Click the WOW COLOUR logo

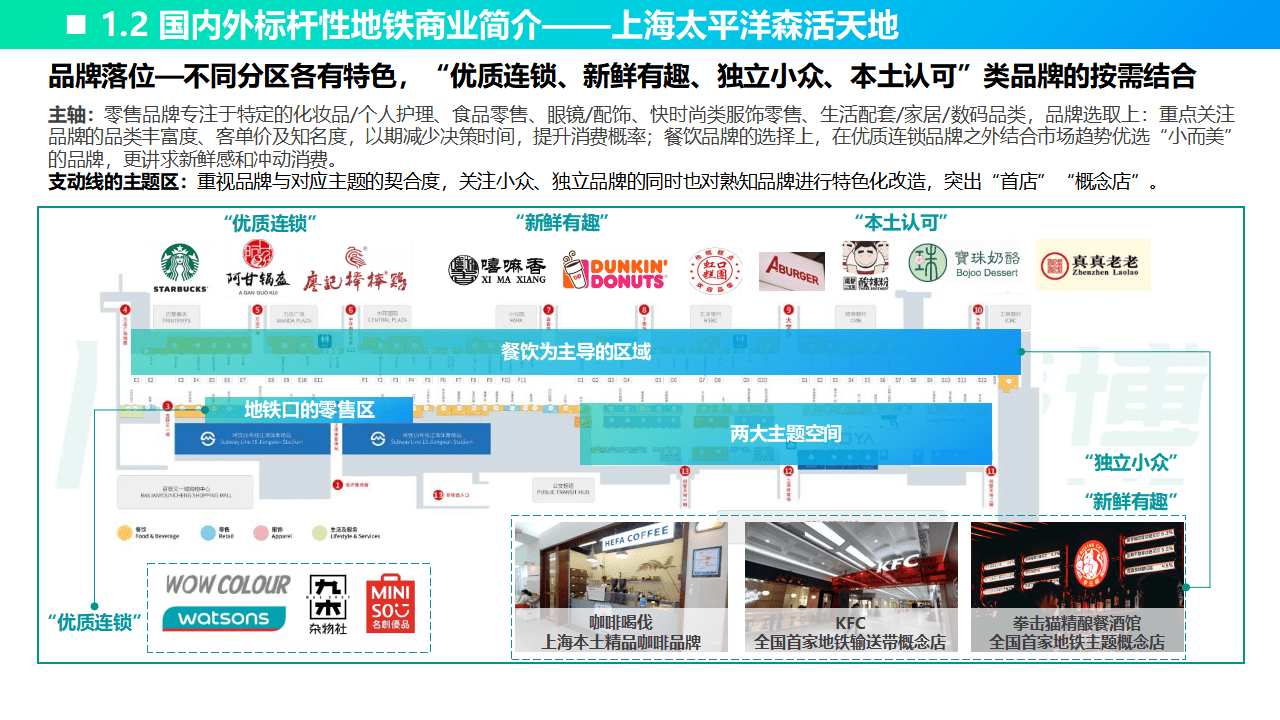(227, 584)
